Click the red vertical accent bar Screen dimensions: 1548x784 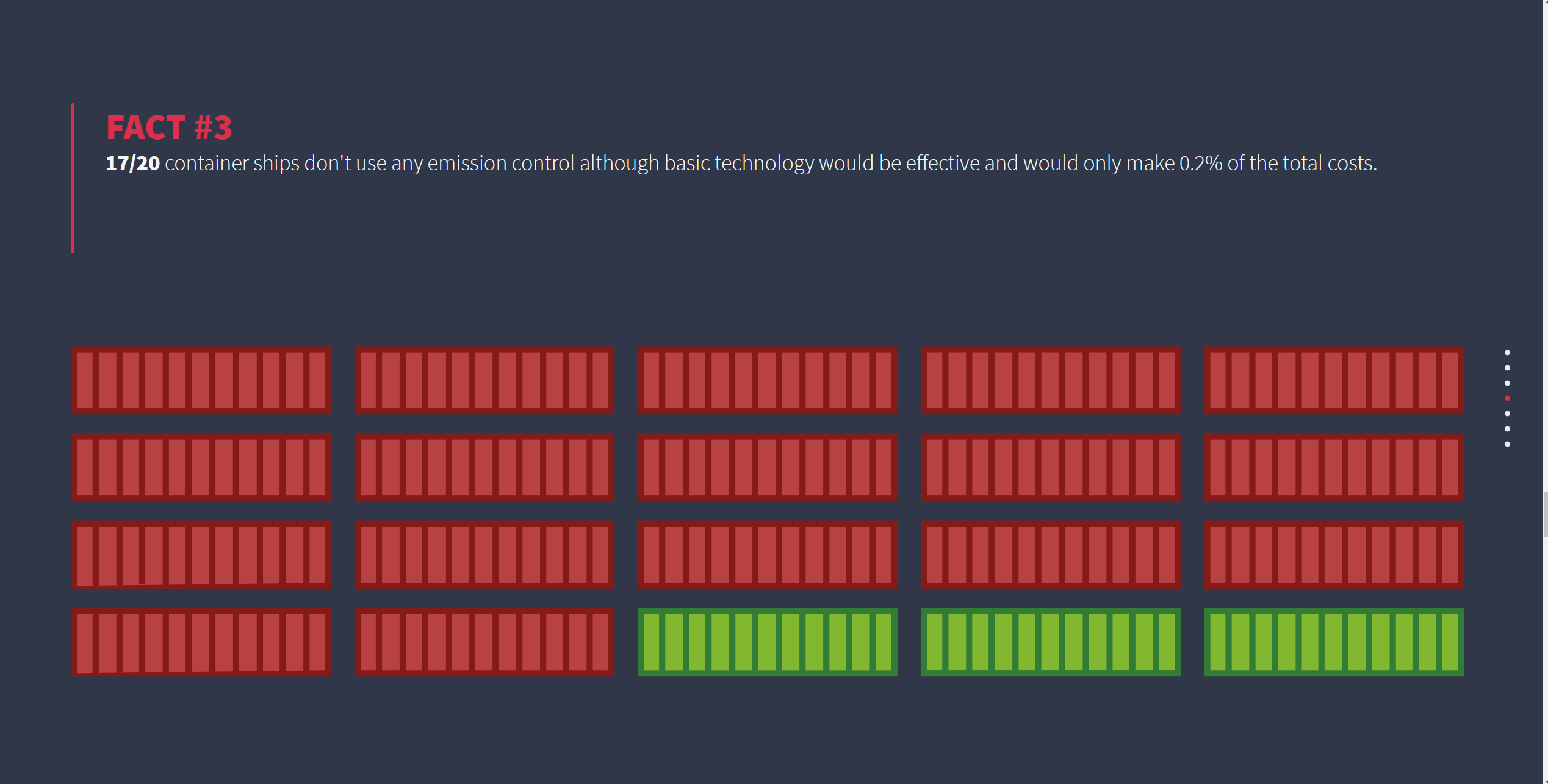point(73,178)
